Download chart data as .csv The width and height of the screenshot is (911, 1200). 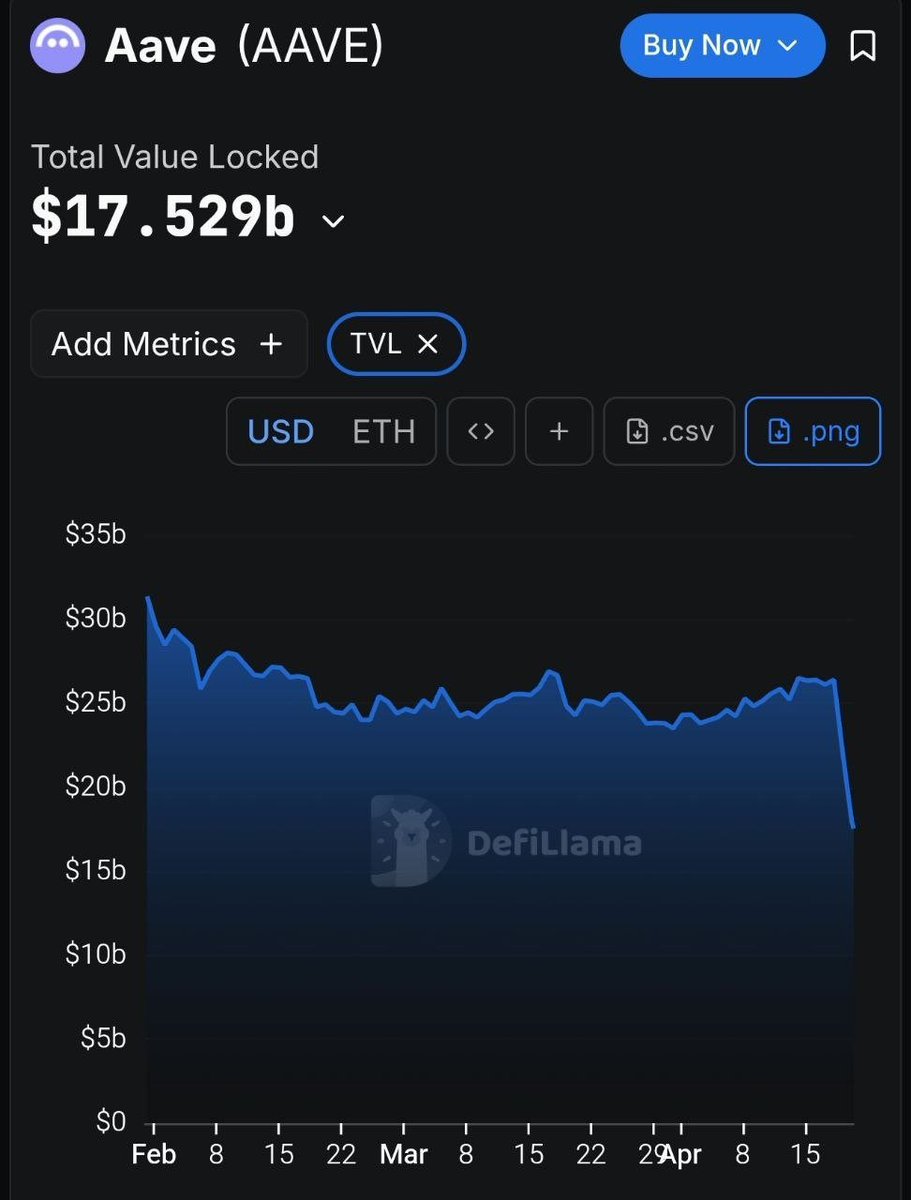(669, 432)
